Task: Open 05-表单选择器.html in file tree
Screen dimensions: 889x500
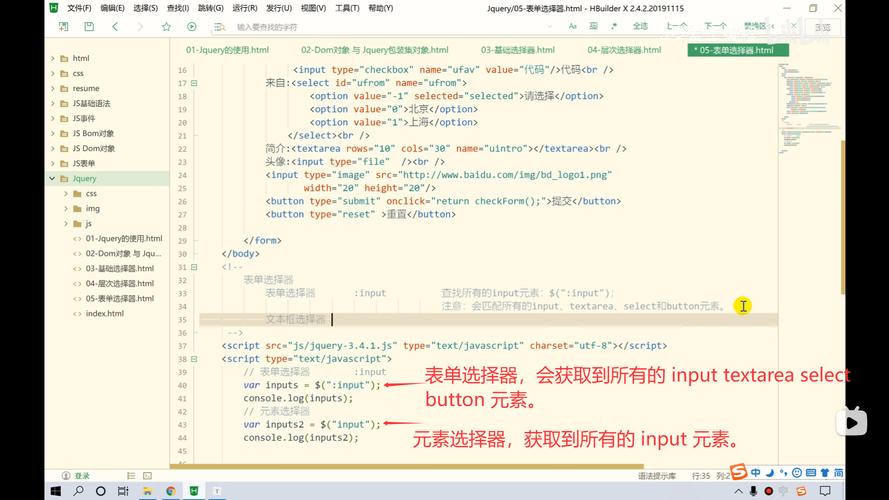Action: 120,299
